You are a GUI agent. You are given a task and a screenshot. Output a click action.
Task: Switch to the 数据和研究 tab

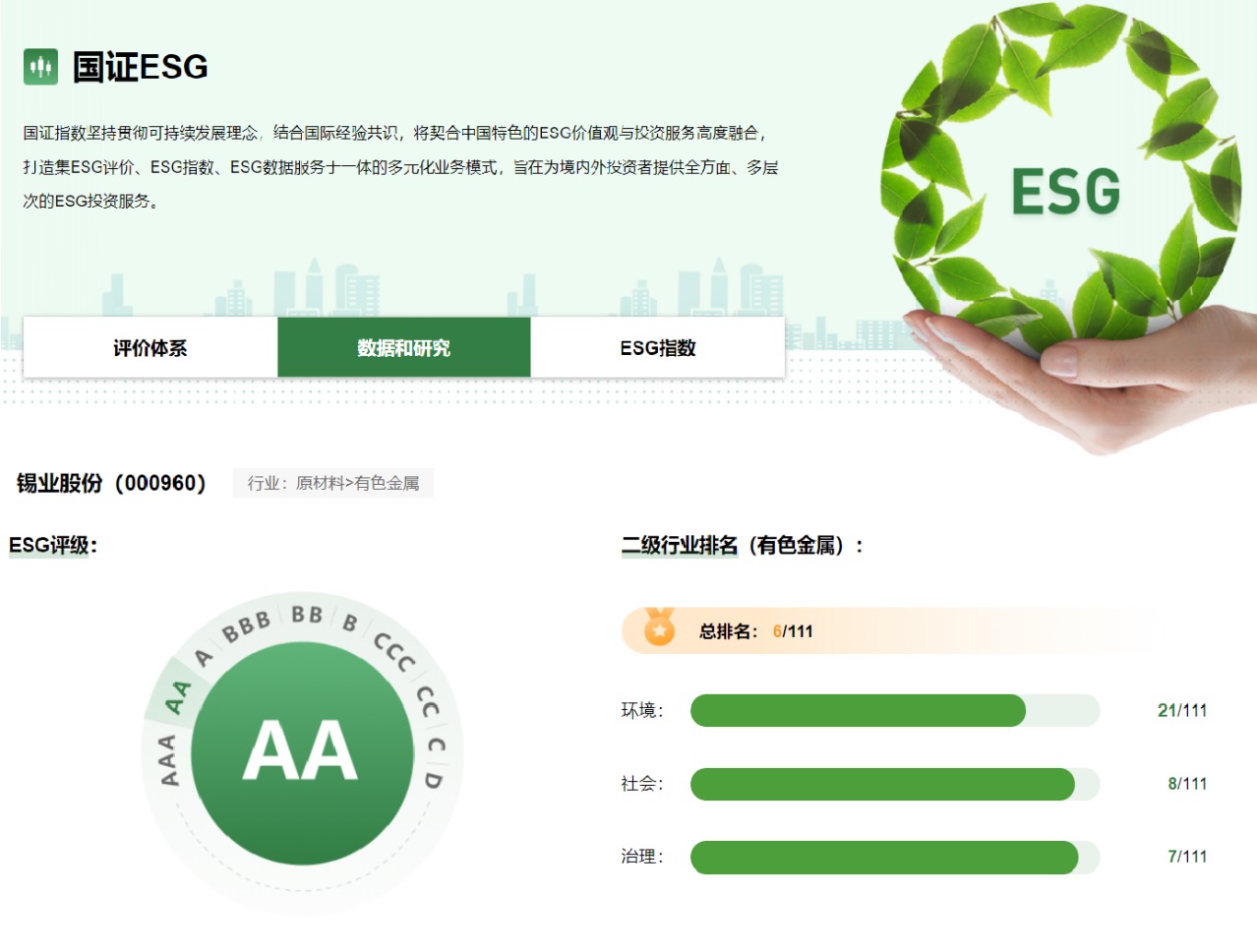(403, 348)
